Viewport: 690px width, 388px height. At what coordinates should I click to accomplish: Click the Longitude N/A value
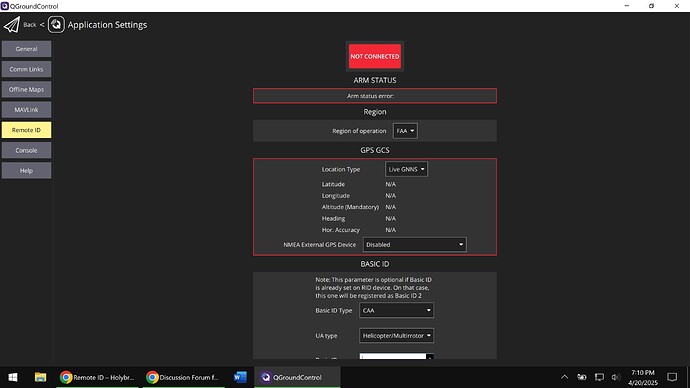pyautogui.click(x=390, y=195)
